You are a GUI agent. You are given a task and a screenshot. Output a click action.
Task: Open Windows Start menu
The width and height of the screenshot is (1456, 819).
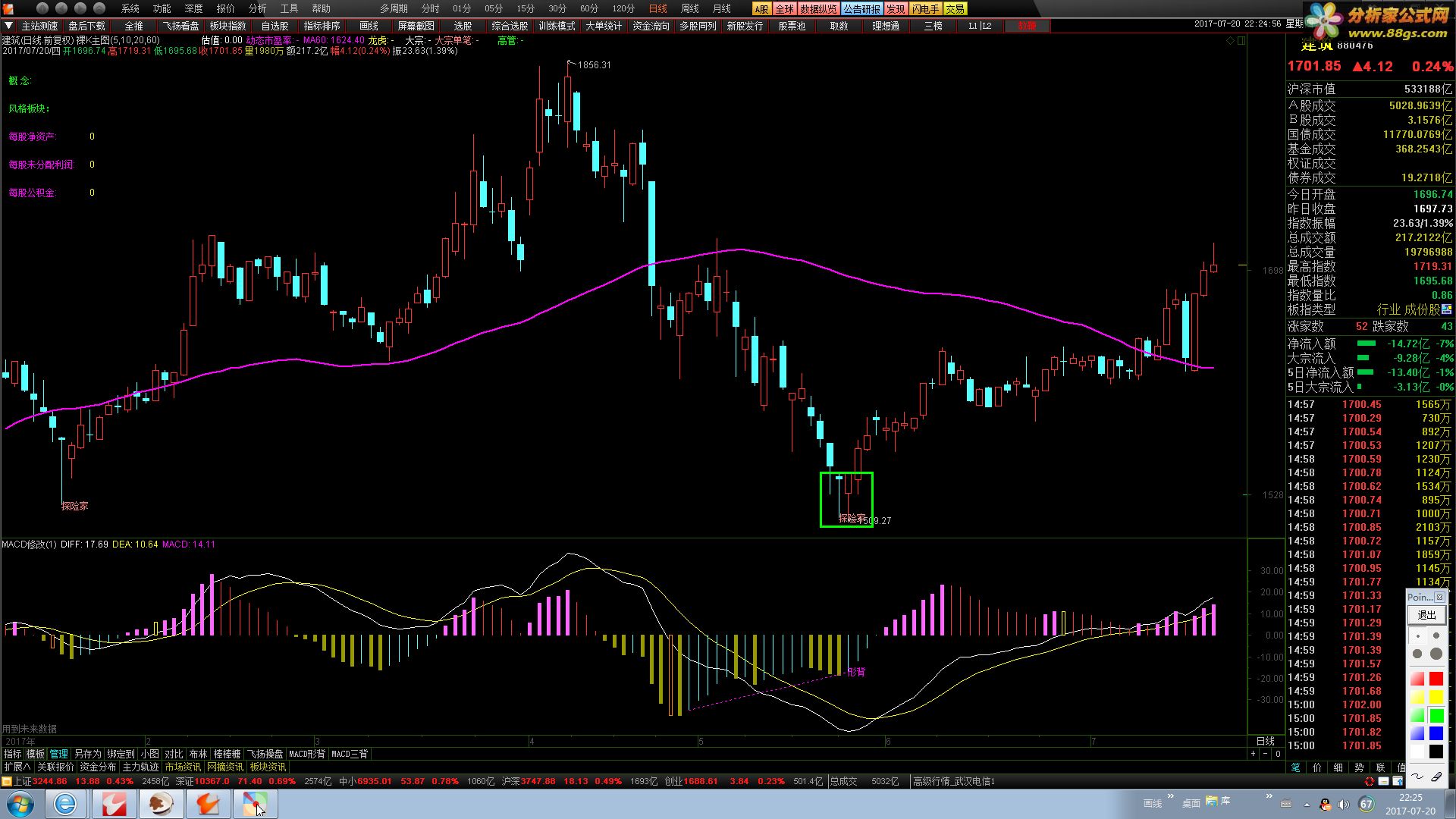tap(20, 804)
